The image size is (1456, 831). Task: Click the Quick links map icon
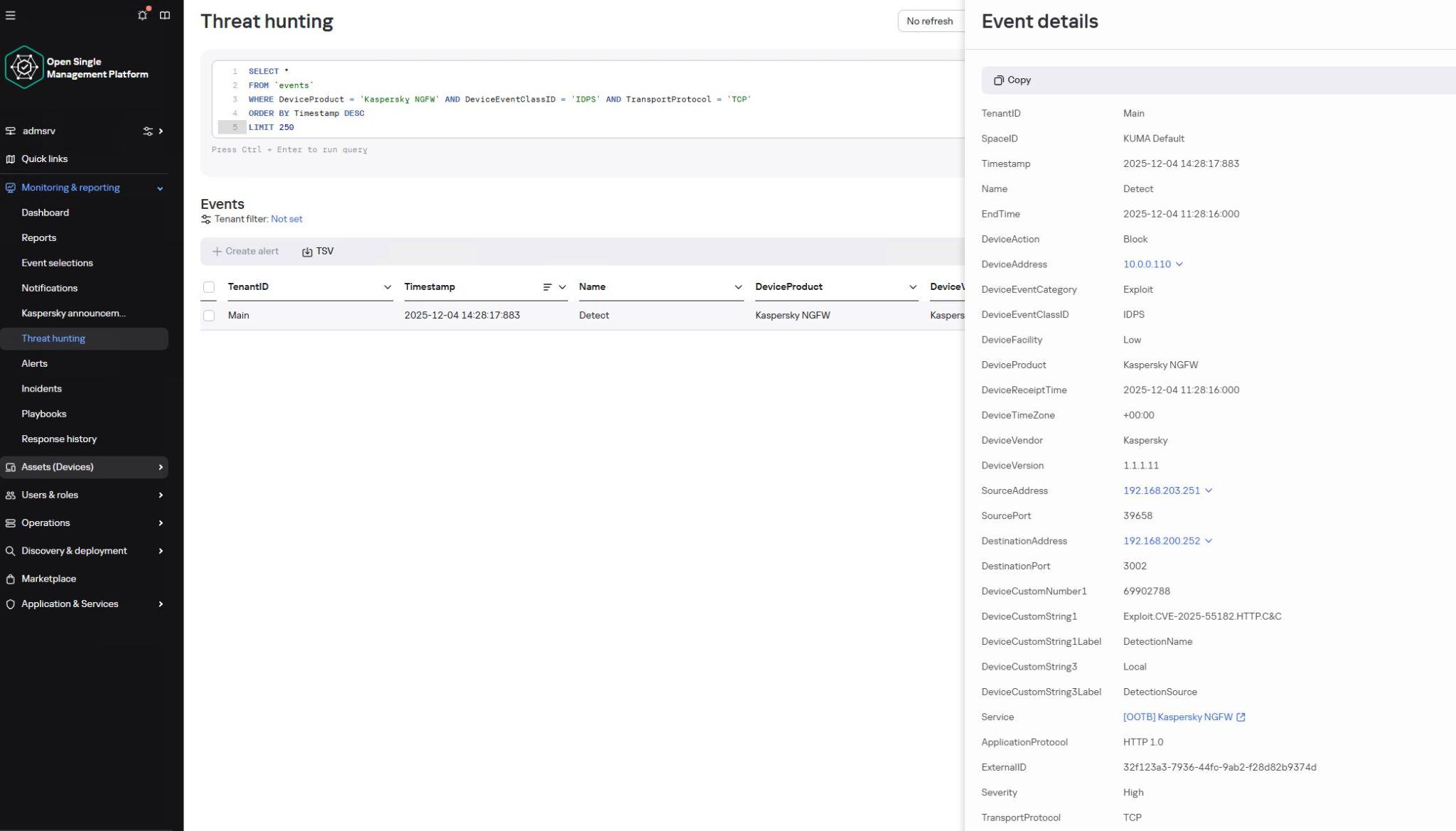point(10,159)
